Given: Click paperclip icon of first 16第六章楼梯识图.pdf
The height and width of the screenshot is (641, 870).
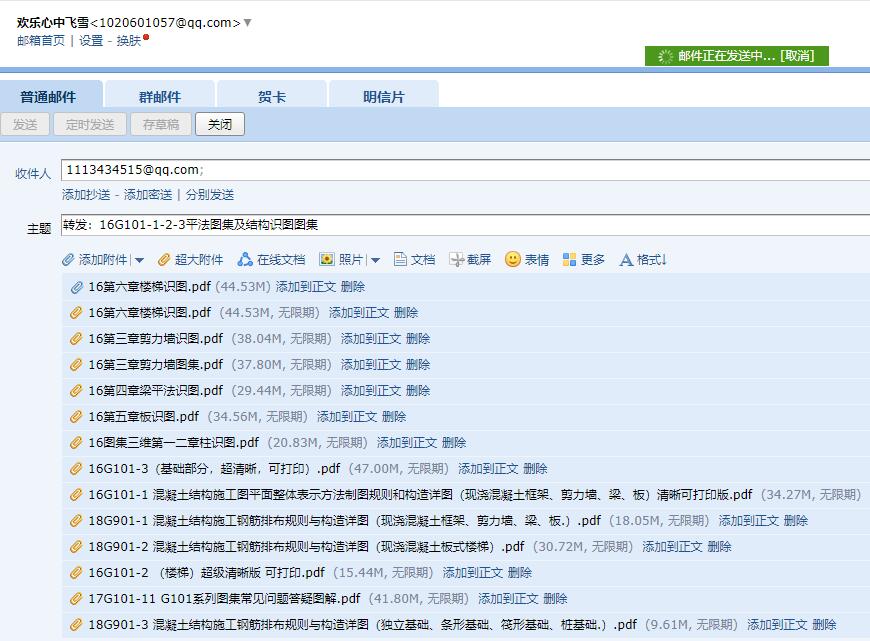Looking at the screenshot, I should tap(77, 287).
